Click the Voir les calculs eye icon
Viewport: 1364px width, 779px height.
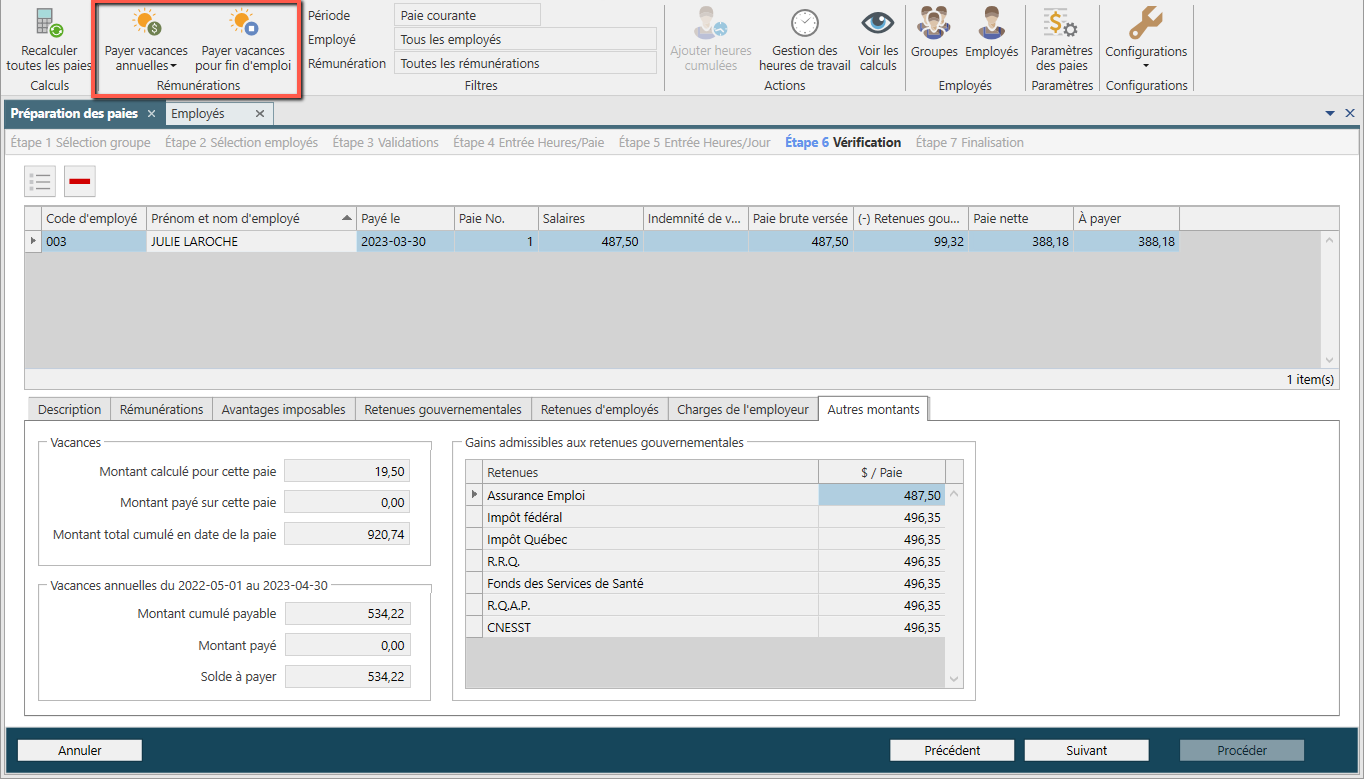pos(878,22)
